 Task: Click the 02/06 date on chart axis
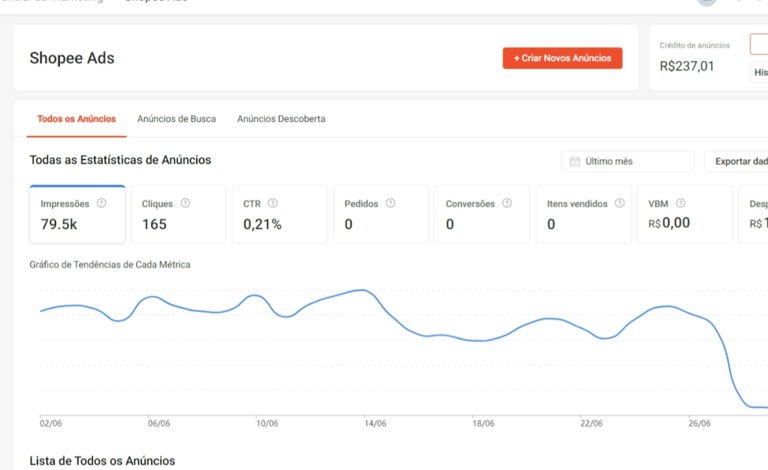click(51, 423)
